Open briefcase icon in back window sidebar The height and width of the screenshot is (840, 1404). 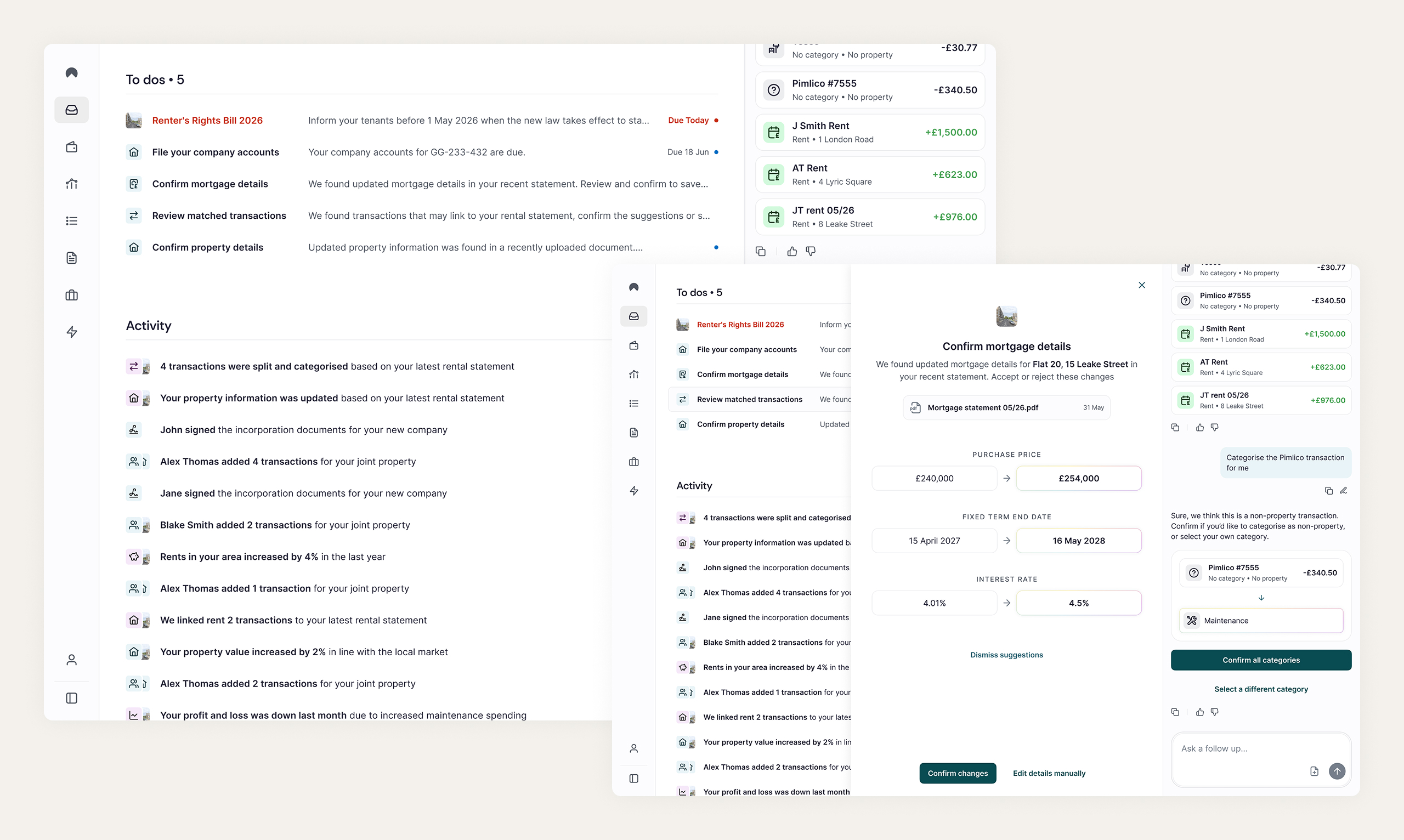tap(71, 295)
